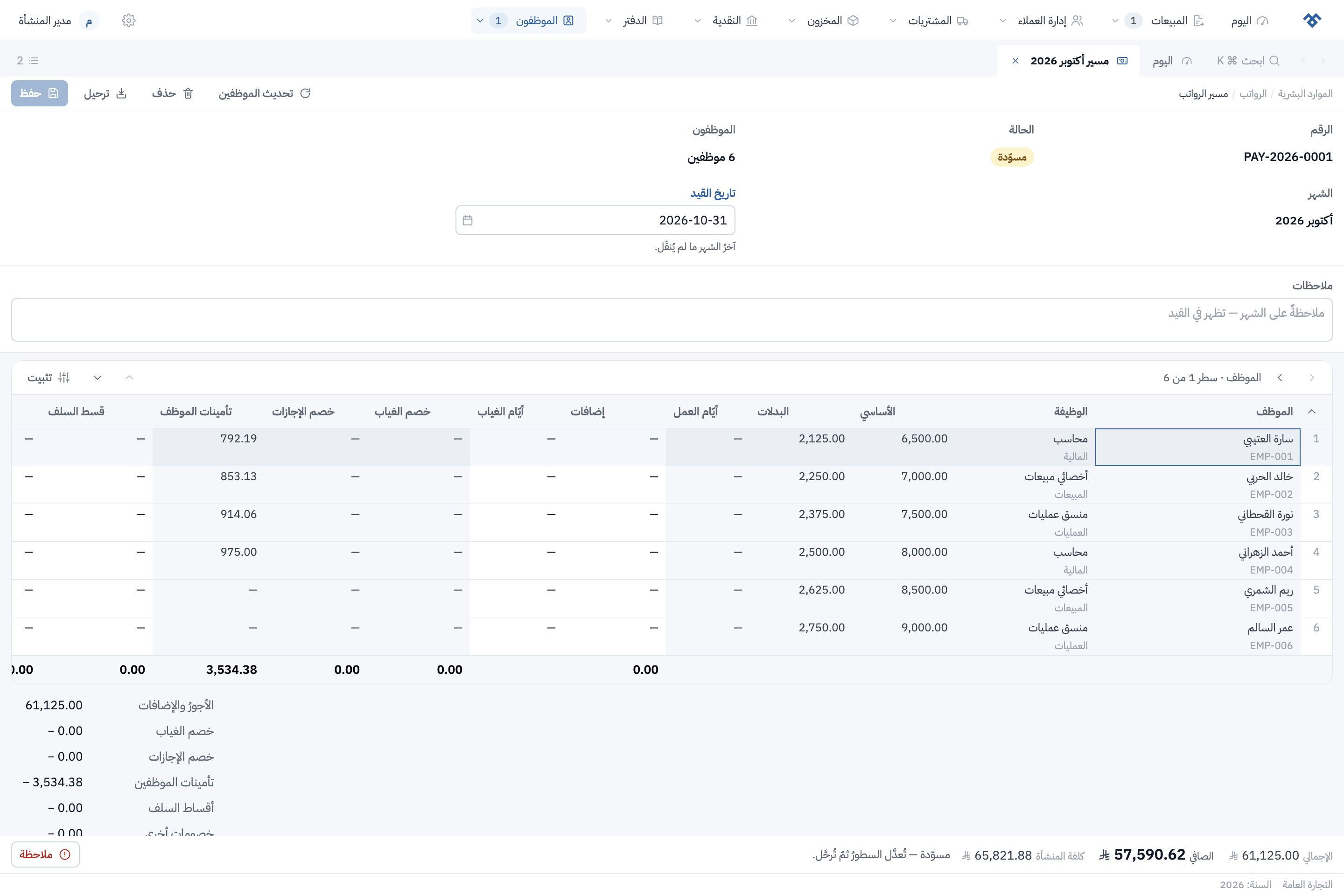Expand the الدفتر menu dropdown
1344x896 pixels.
pos(609,21)
